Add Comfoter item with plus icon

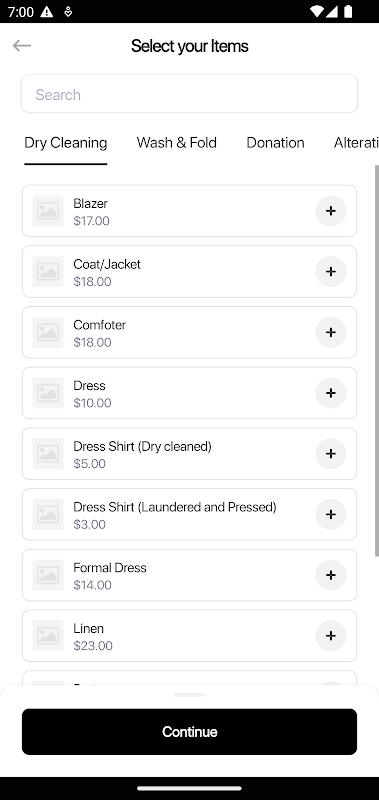[x=331, y=332]
